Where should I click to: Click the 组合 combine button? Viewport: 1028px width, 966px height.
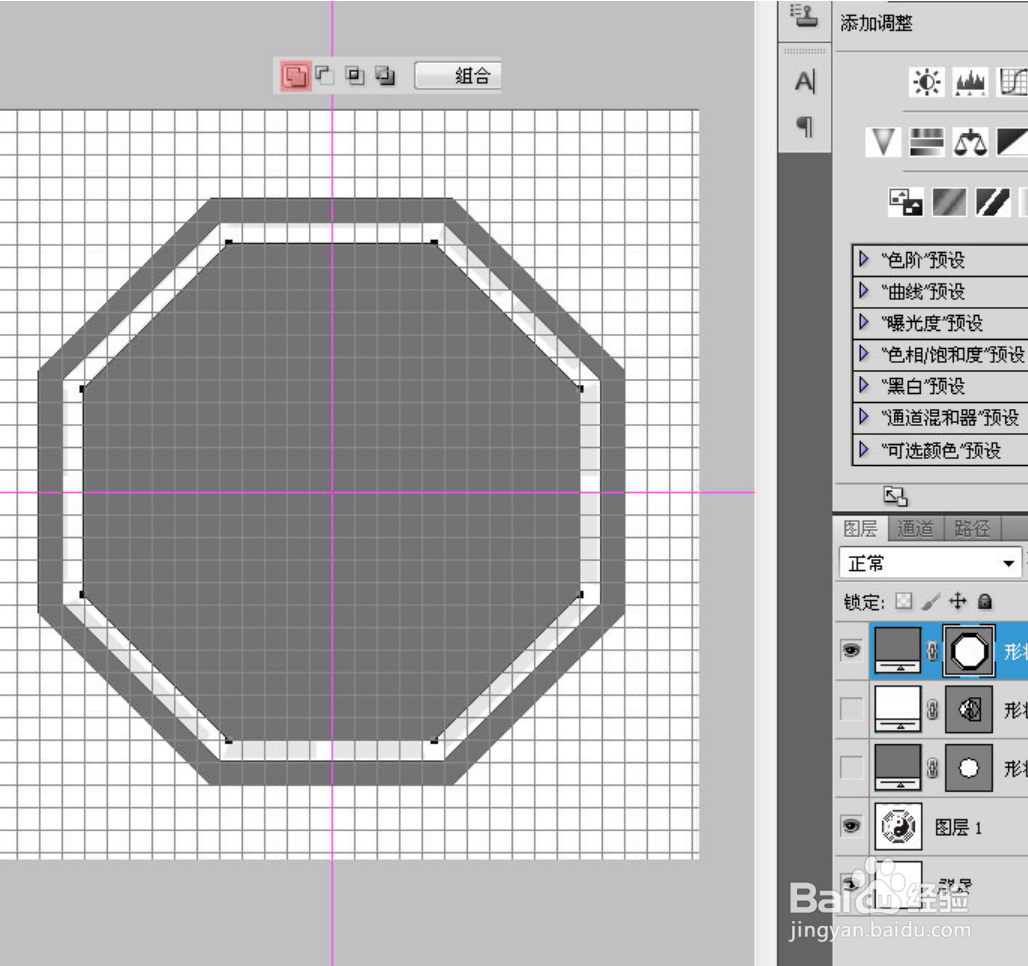(x=458, y=75)
